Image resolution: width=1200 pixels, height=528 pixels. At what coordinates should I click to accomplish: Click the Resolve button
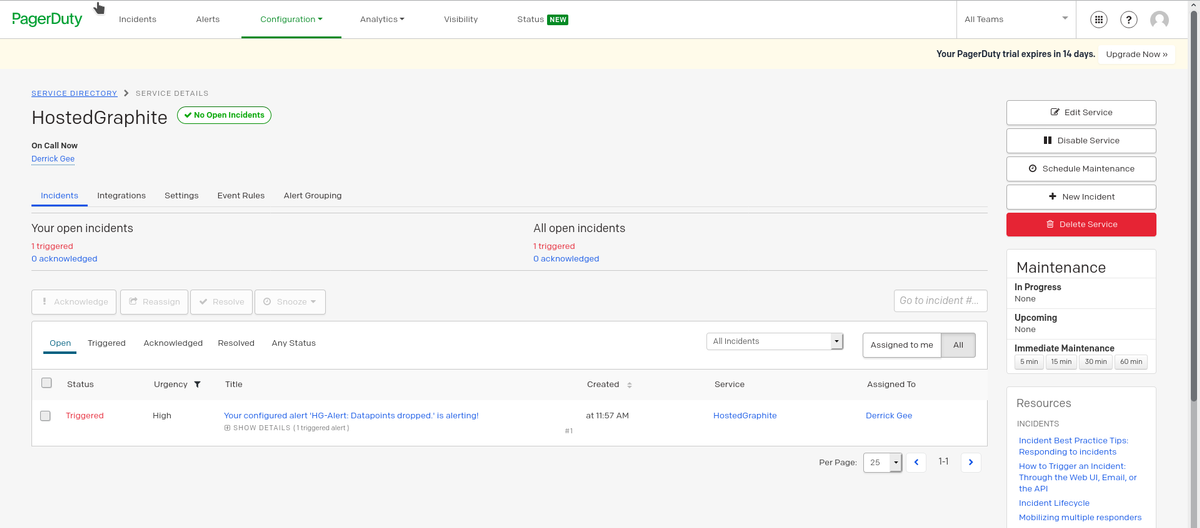tap(221, 301)
